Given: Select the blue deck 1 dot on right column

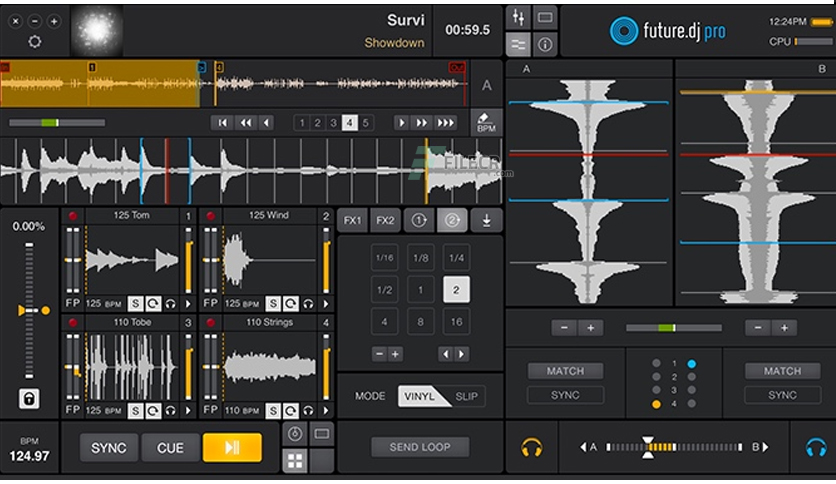Looking at the screenshot, I should (692, 364).
